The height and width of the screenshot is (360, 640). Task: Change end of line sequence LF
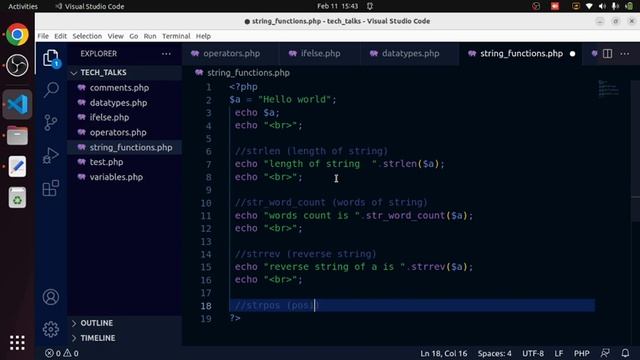click(x=559, y=353)
